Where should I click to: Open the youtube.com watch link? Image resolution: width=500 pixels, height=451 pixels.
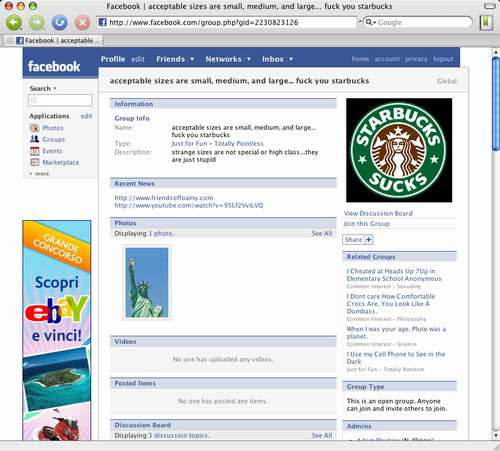(189, 205)
